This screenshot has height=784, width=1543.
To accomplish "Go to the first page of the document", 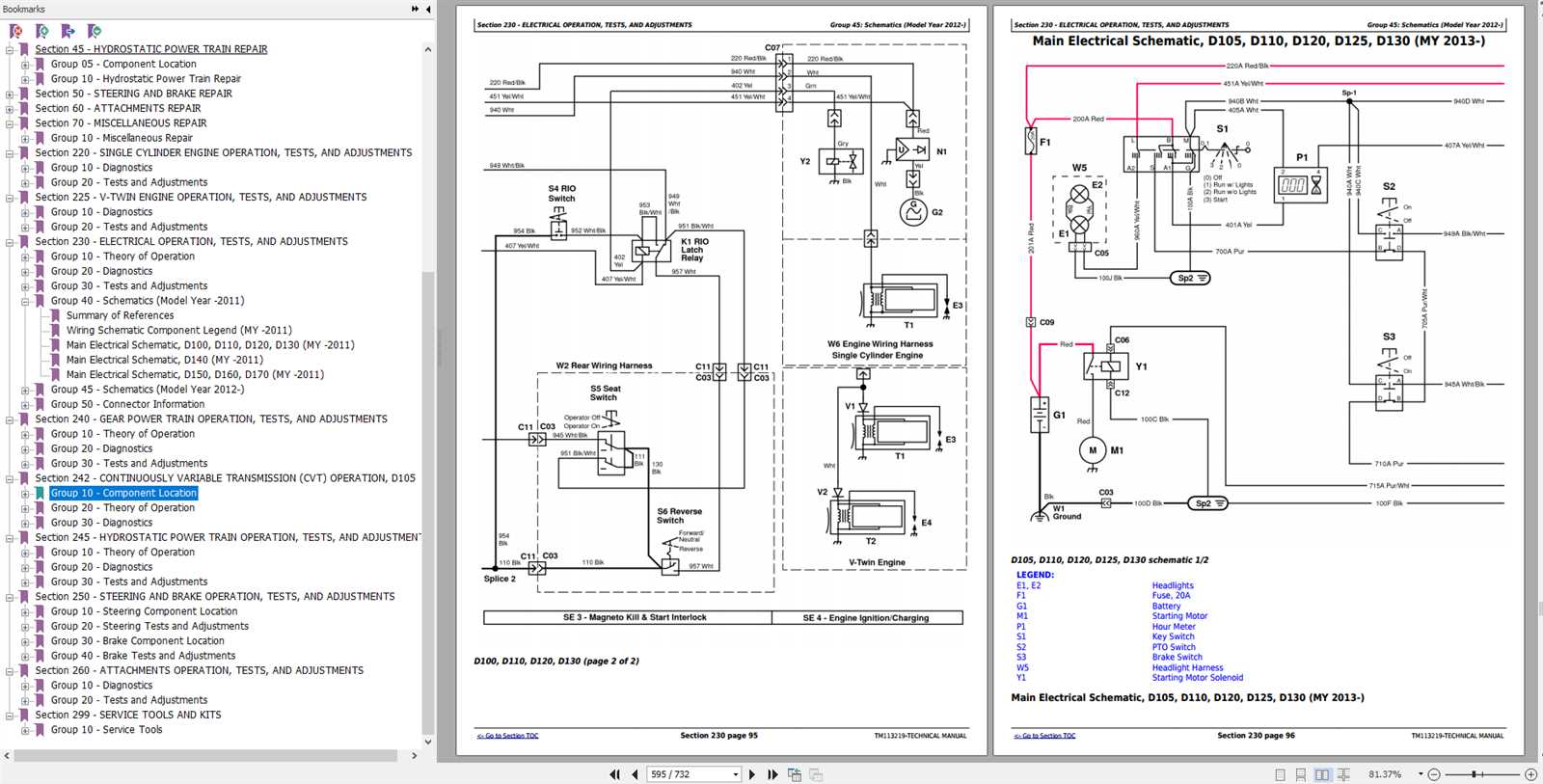I will coord(614,774).
